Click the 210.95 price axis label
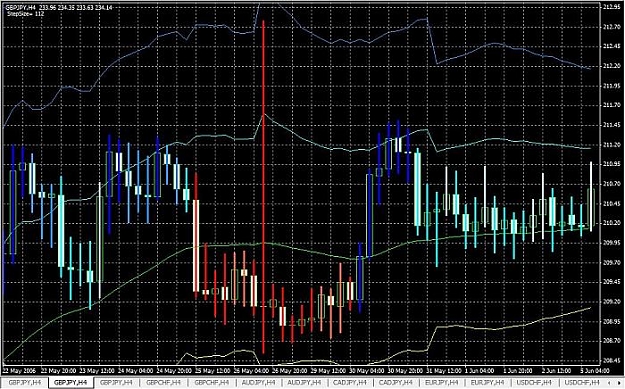Screen dimensions: 625x389 click(611, 164)
